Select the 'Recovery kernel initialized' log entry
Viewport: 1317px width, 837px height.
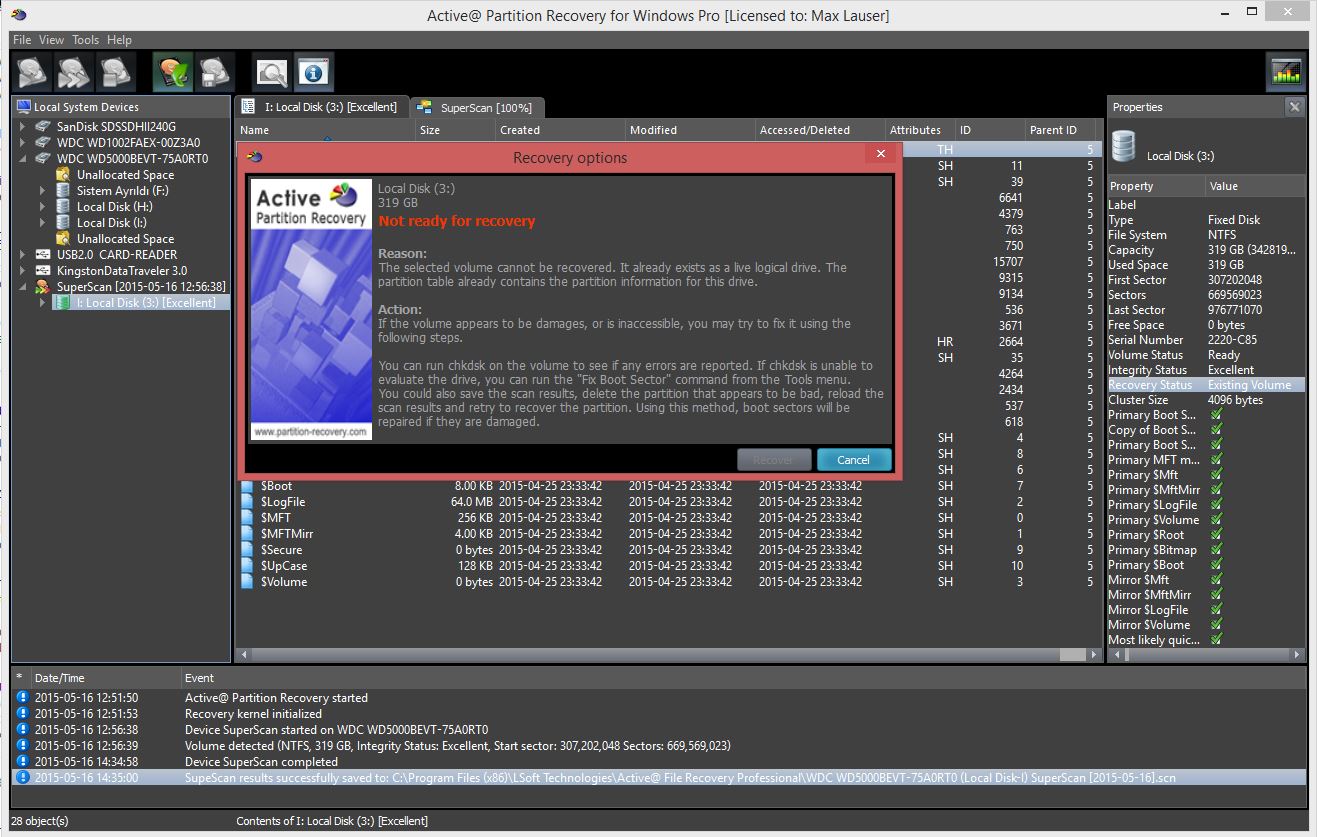pos(658,714)
